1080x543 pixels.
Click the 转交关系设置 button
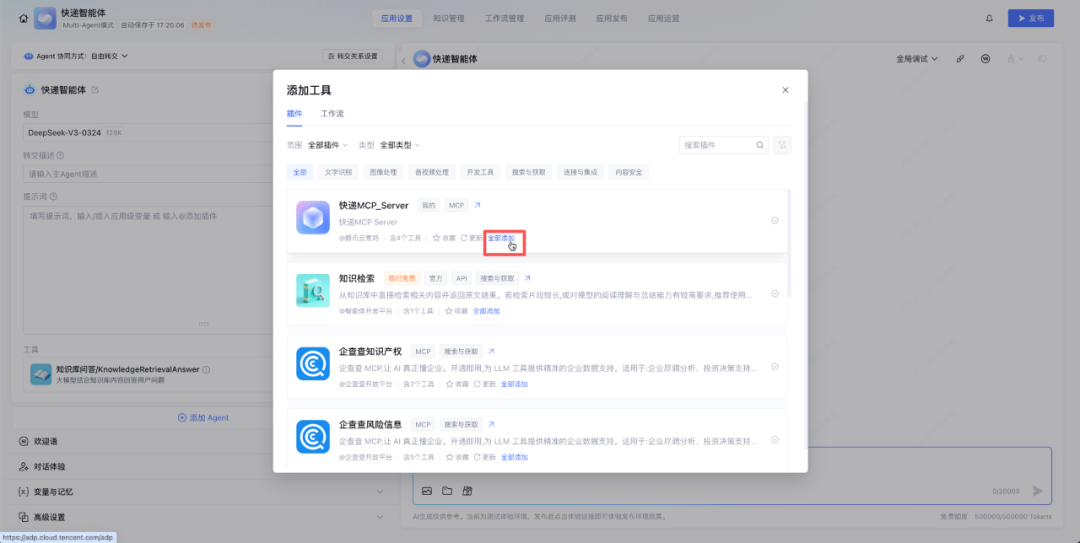352,56
